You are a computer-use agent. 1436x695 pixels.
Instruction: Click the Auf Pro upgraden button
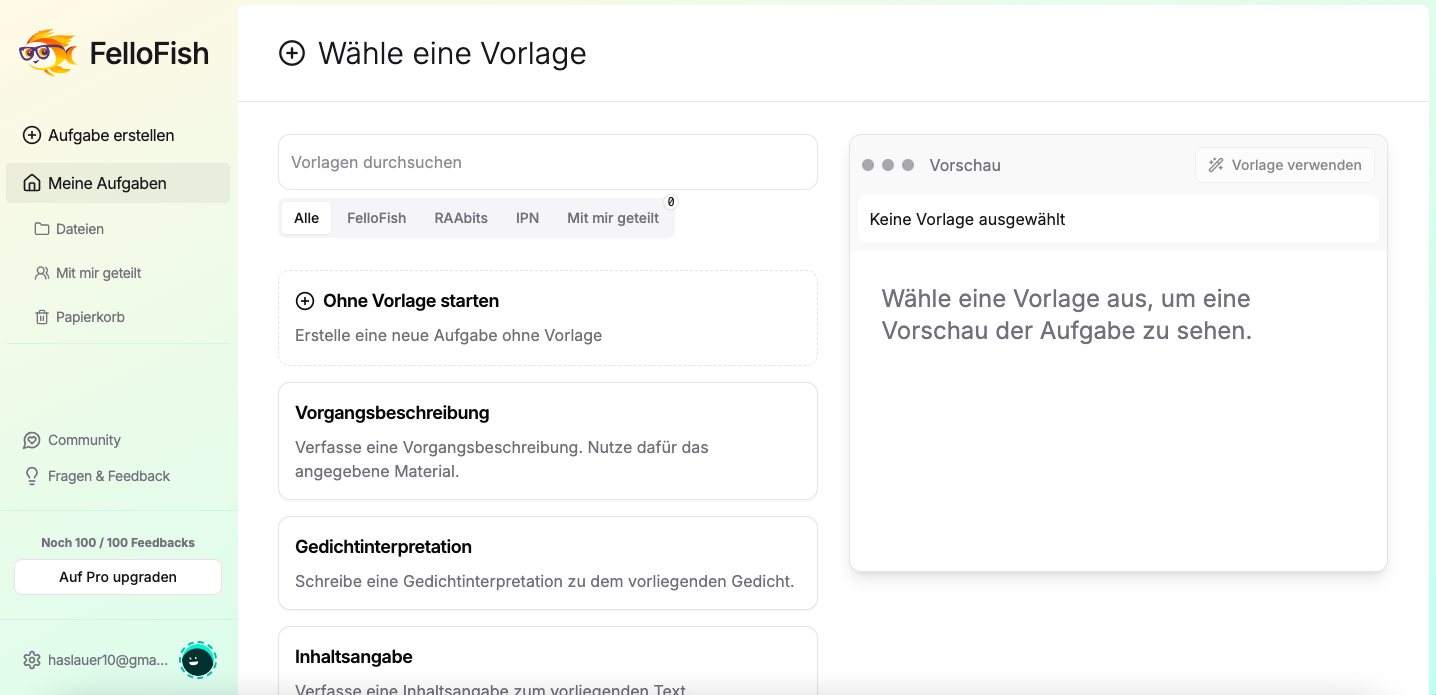tap(118, 577)
